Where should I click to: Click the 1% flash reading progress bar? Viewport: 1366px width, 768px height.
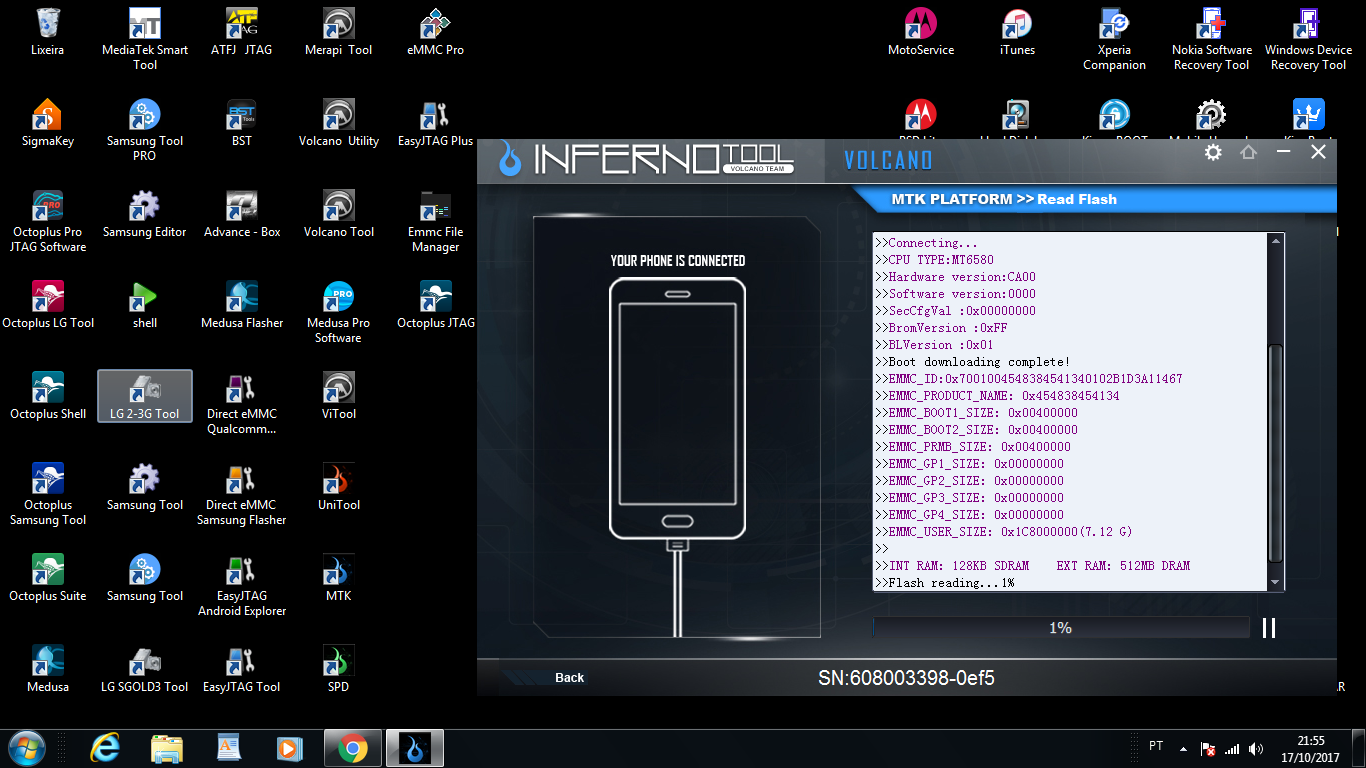[x=1061, y=628]
